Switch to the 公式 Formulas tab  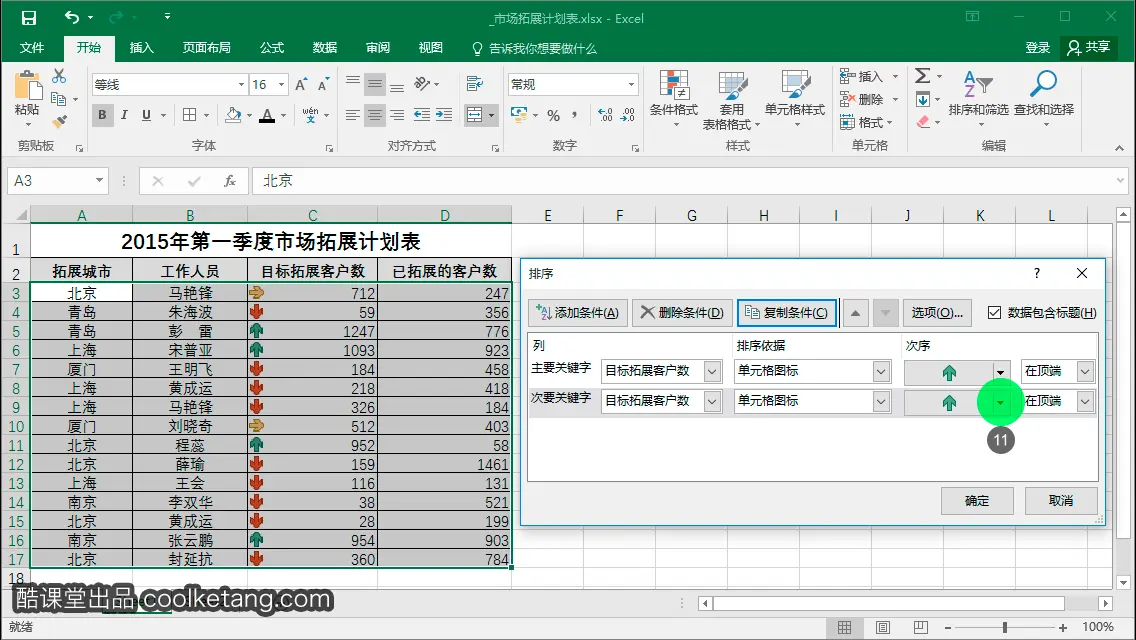tap(272, 48)
